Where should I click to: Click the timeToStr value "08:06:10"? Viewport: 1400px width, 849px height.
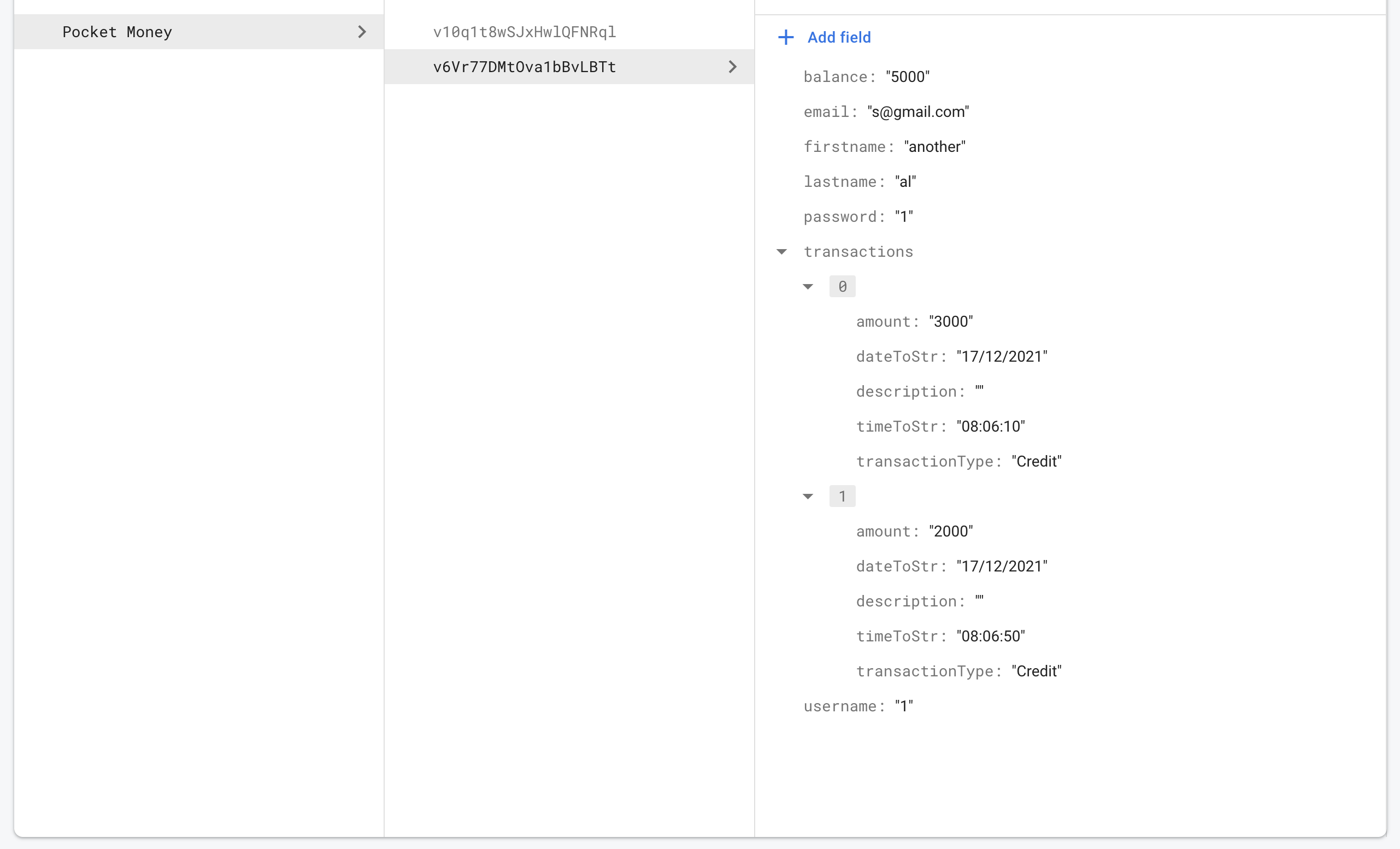pos(990,427)
